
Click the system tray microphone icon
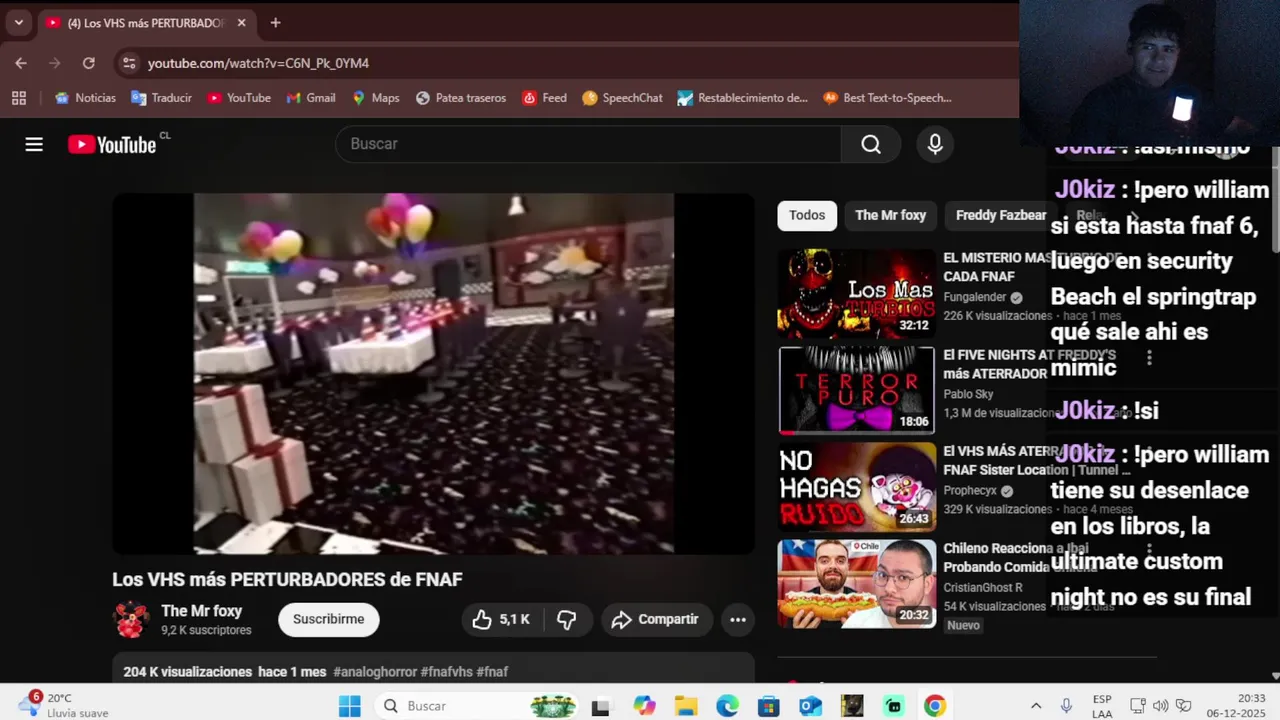tap(1066, 706)
